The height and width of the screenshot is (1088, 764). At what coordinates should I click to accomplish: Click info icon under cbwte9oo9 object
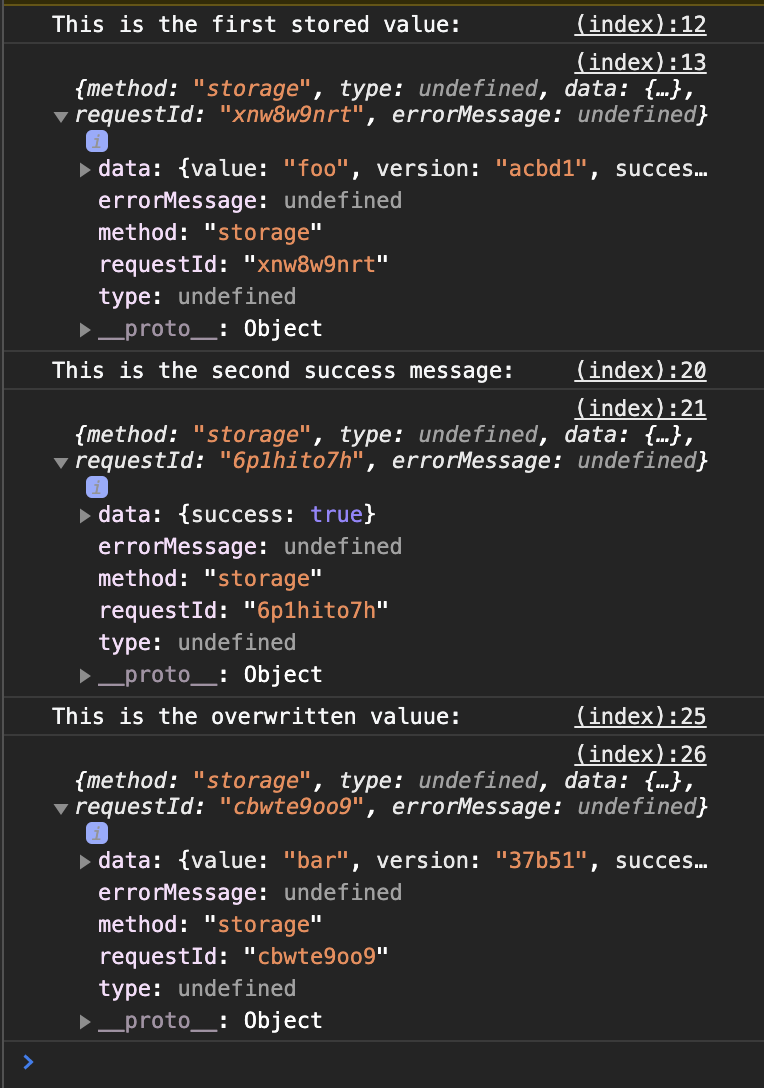(96, 833)
